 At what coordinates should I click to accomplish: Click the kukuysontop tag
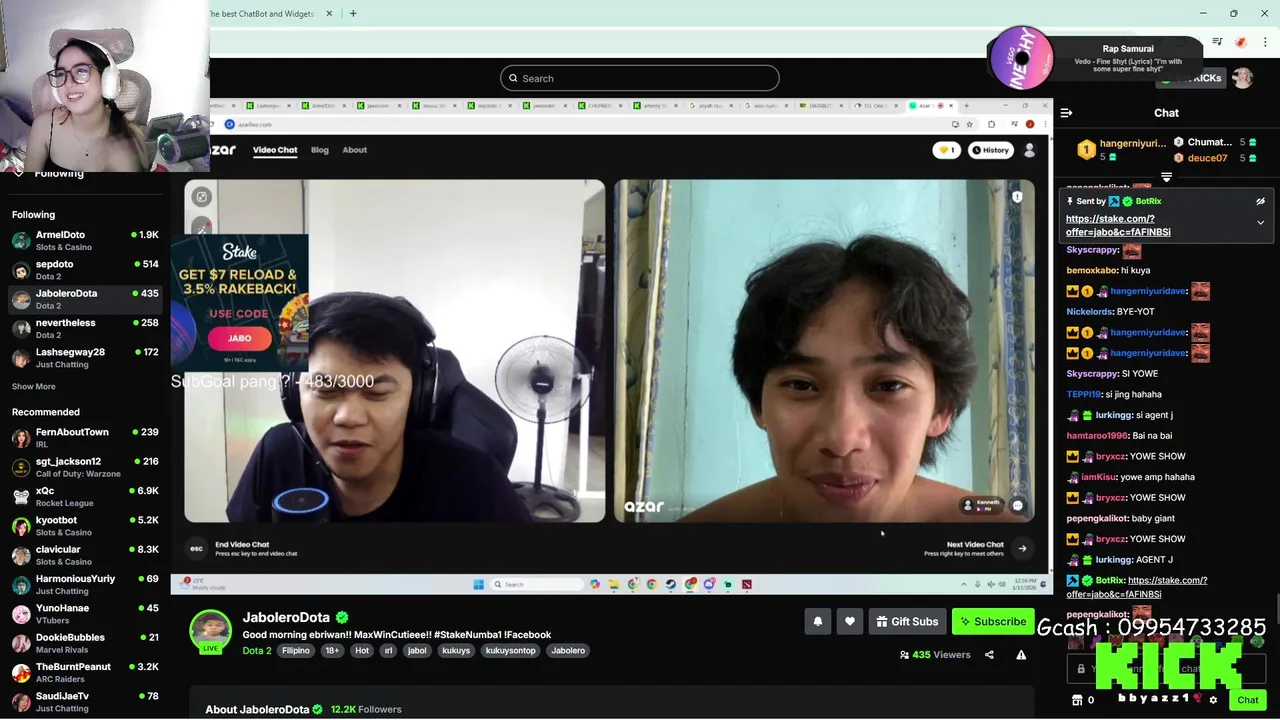pyautogui.click(x=511, y=651)
